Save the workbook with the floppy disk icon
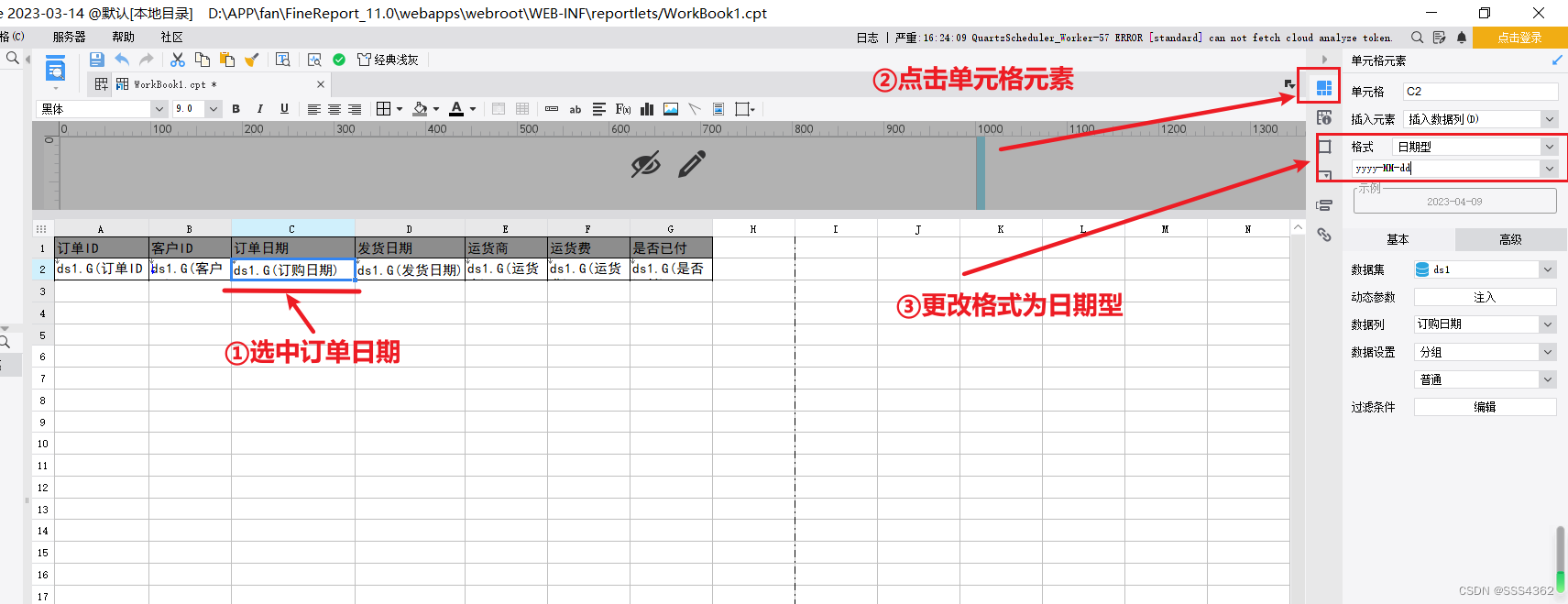This screenshot has width=1568, height=604. point(96,60)
